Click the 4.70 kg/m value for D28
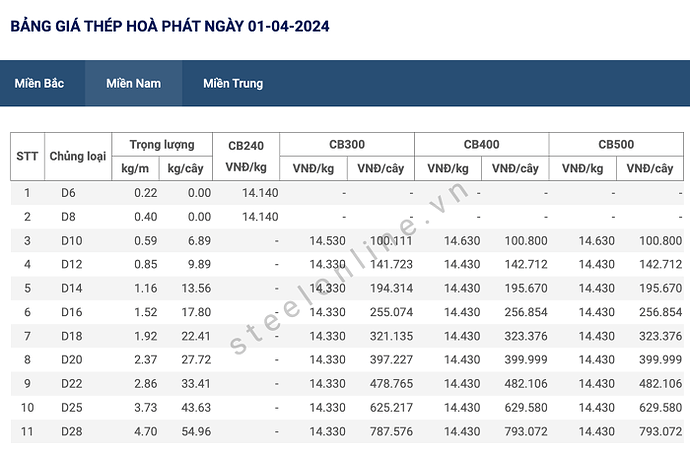This screenshot has height=453, width=690. click(x=146, y=431)
